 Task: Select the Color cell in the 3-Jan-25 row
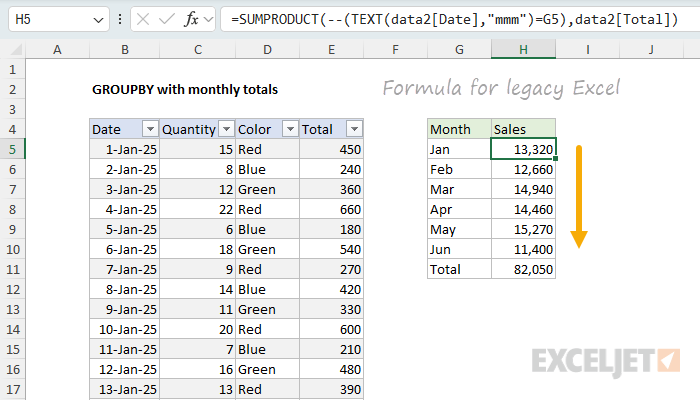267,189
